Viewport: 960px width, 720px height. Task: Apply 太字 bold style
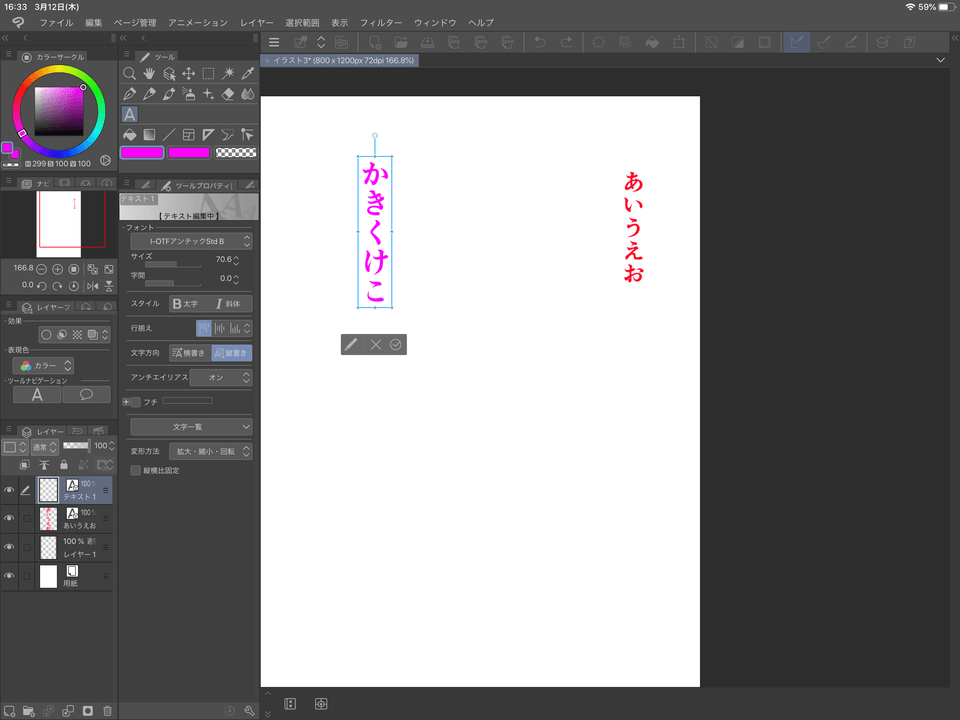[188, 303]
